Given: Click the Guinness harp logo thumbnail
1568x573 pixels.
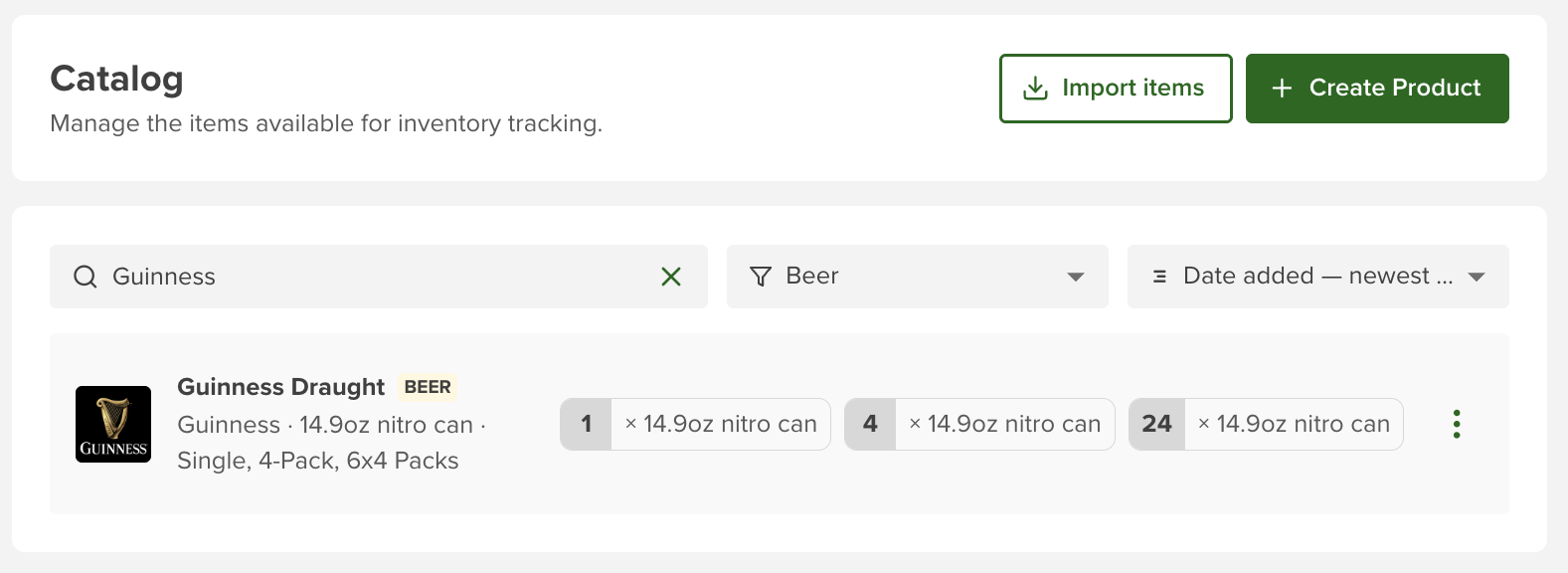Looking at the screenshot, I should click(x=113, y=424).
